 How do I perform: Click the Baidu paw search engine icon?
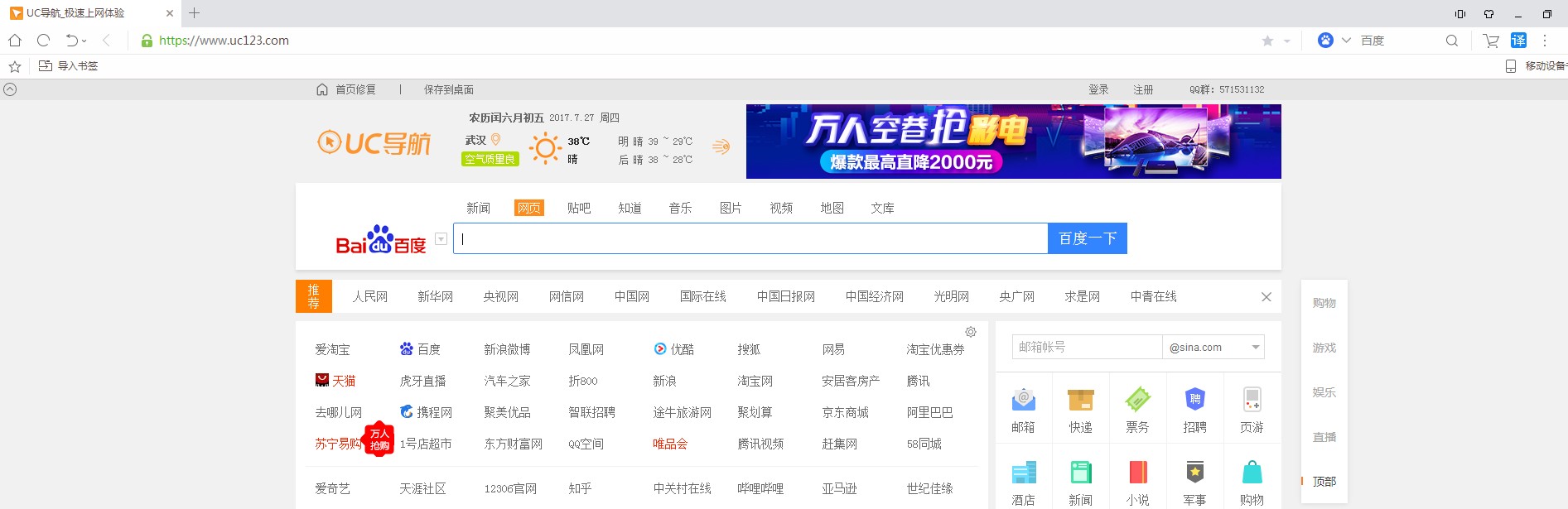point(1325,41)
